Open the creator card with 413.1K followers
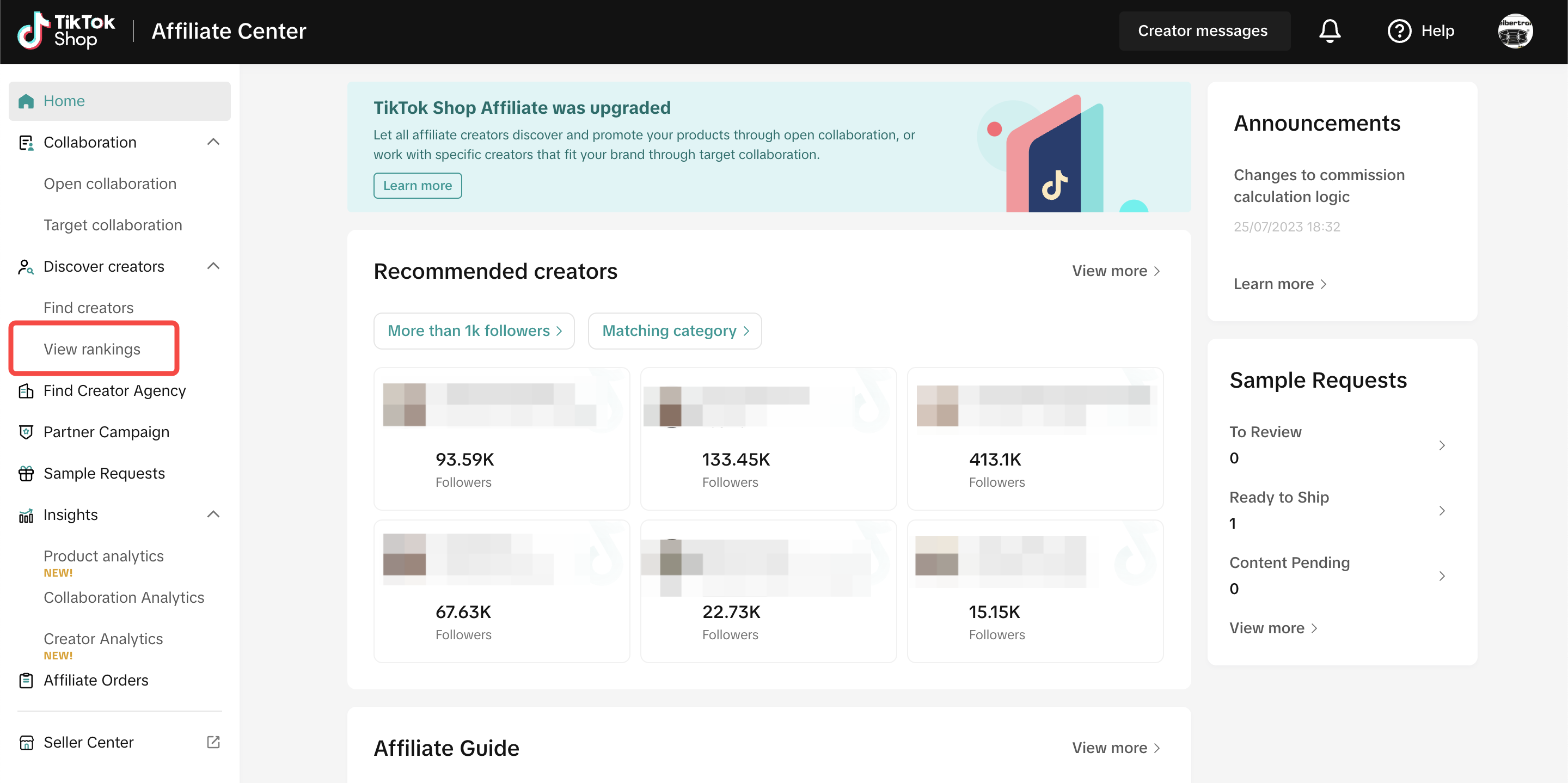 click(x=1035, y=438)
